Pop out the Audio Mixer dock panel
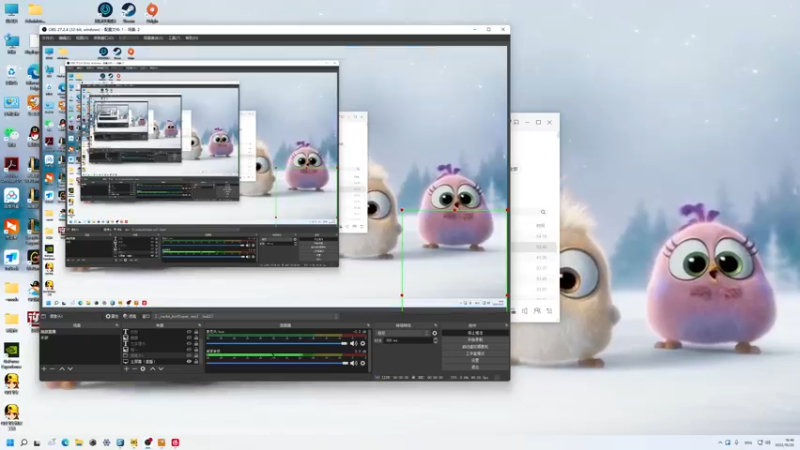This screenshot has height=450, width=800. pos(368,325)
